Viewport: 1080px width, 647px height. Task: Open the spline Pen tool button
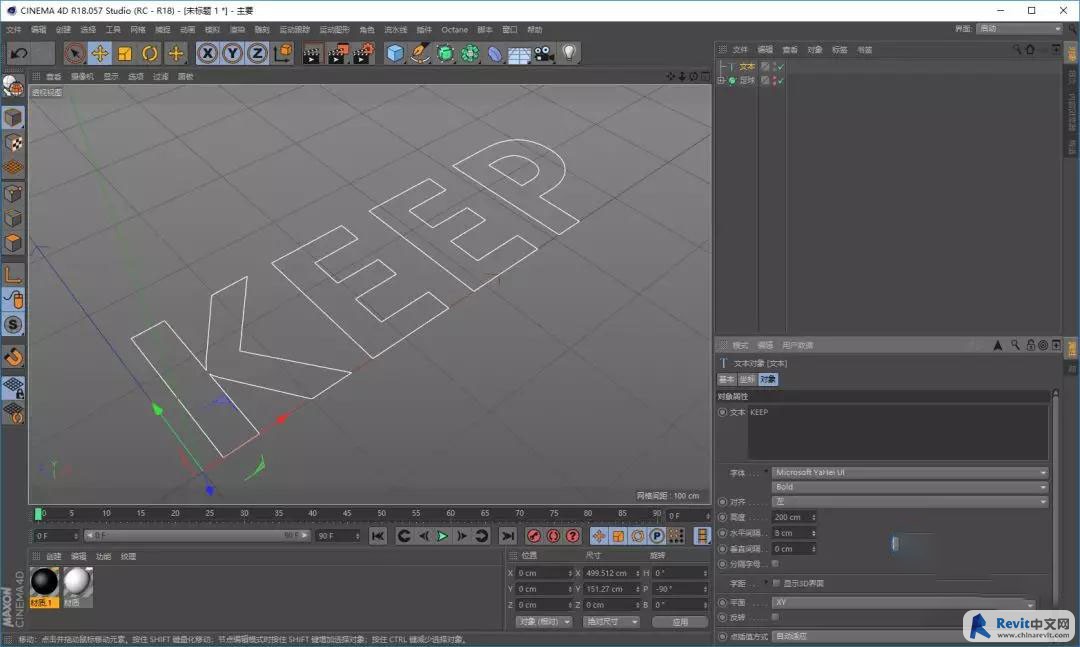point(420,53)
